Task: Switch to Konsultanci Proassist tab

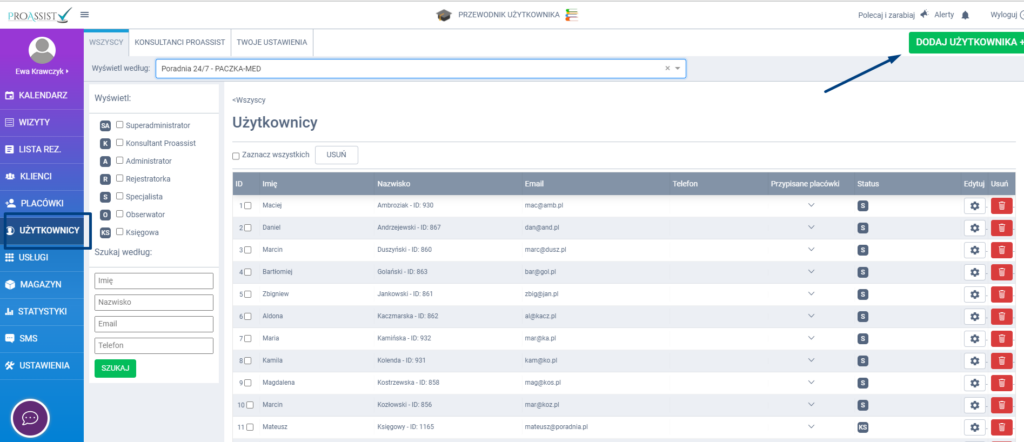Action: coord(180,42)
